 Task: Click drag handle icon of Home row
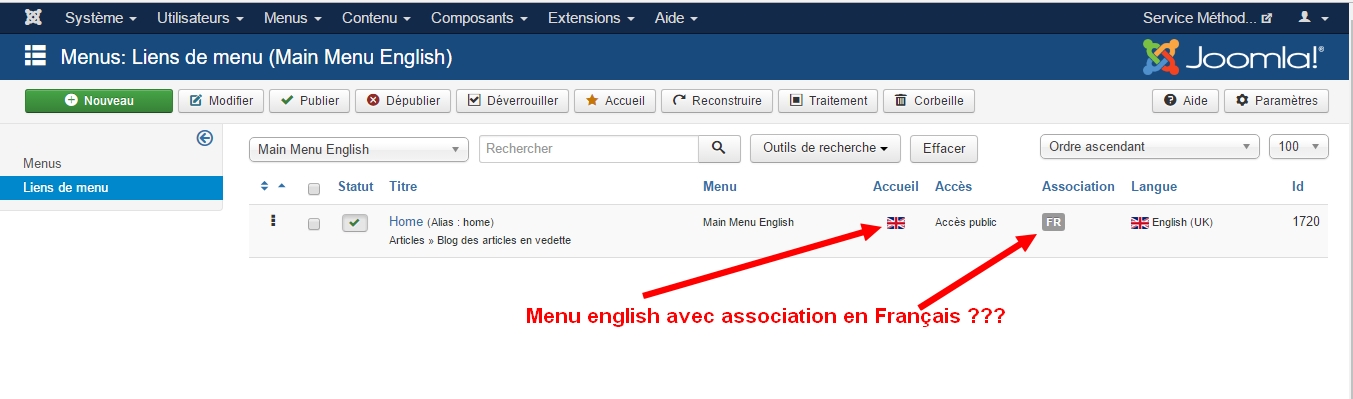point(273,221)
